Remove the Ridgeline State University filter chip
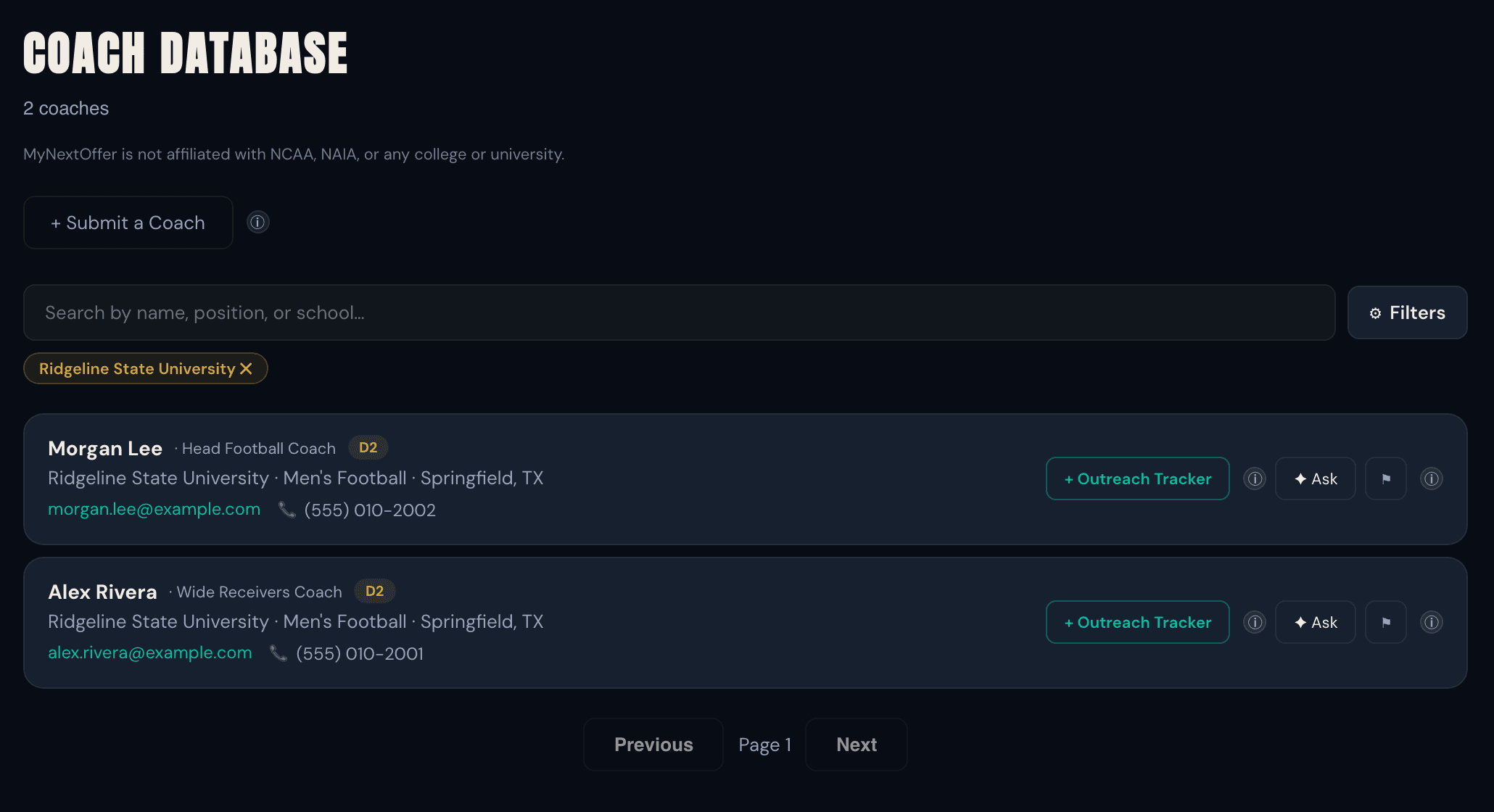 246,368
